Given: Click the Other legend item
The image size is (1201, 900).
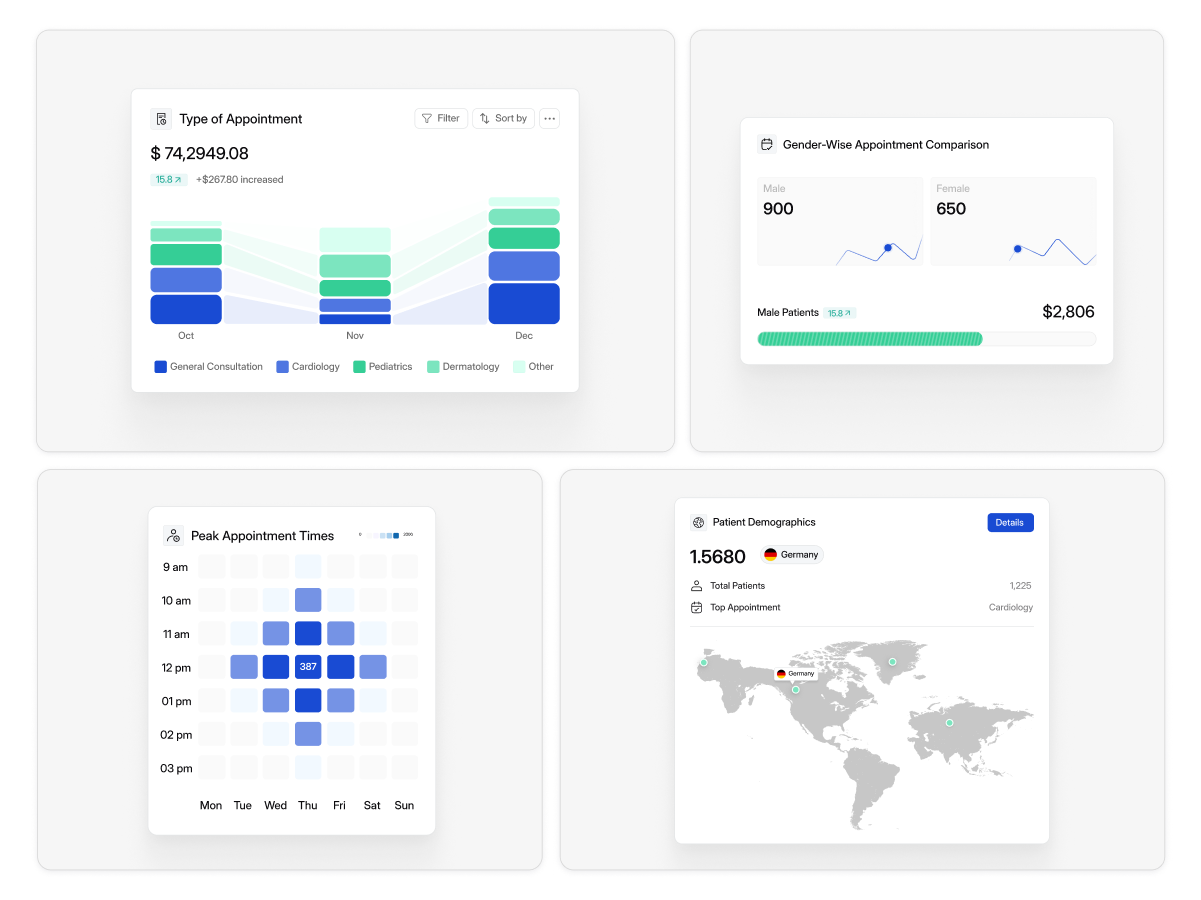Looking at the screenshot, I should [x=533, y=367].
